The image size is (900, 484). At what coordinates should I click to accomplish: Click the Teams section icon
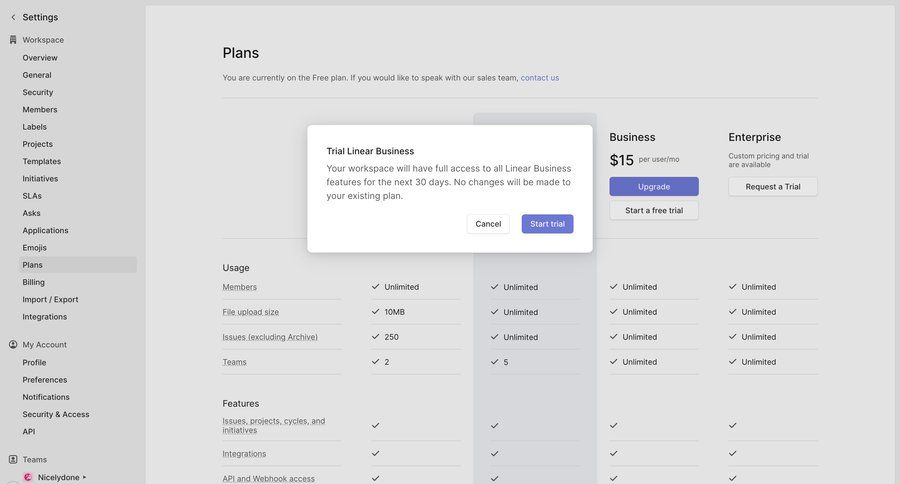13,459
